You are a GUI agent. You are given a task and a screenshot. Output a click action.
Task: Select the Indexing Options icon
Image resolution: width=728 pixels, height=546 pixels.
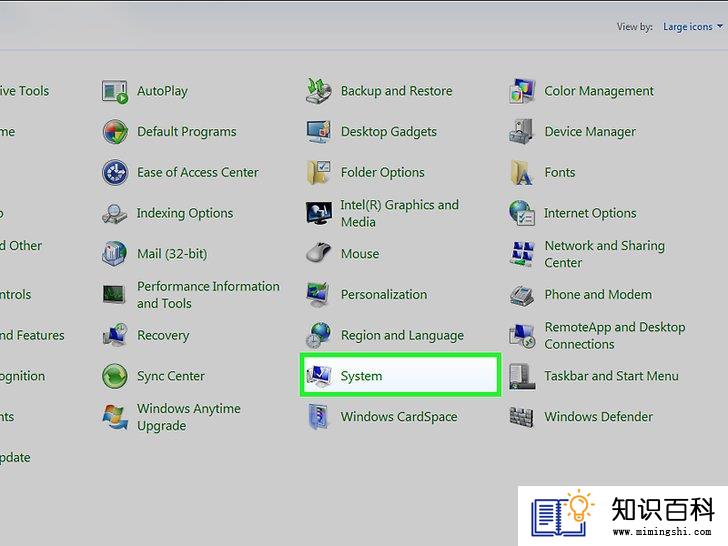(x=115, y=214)
